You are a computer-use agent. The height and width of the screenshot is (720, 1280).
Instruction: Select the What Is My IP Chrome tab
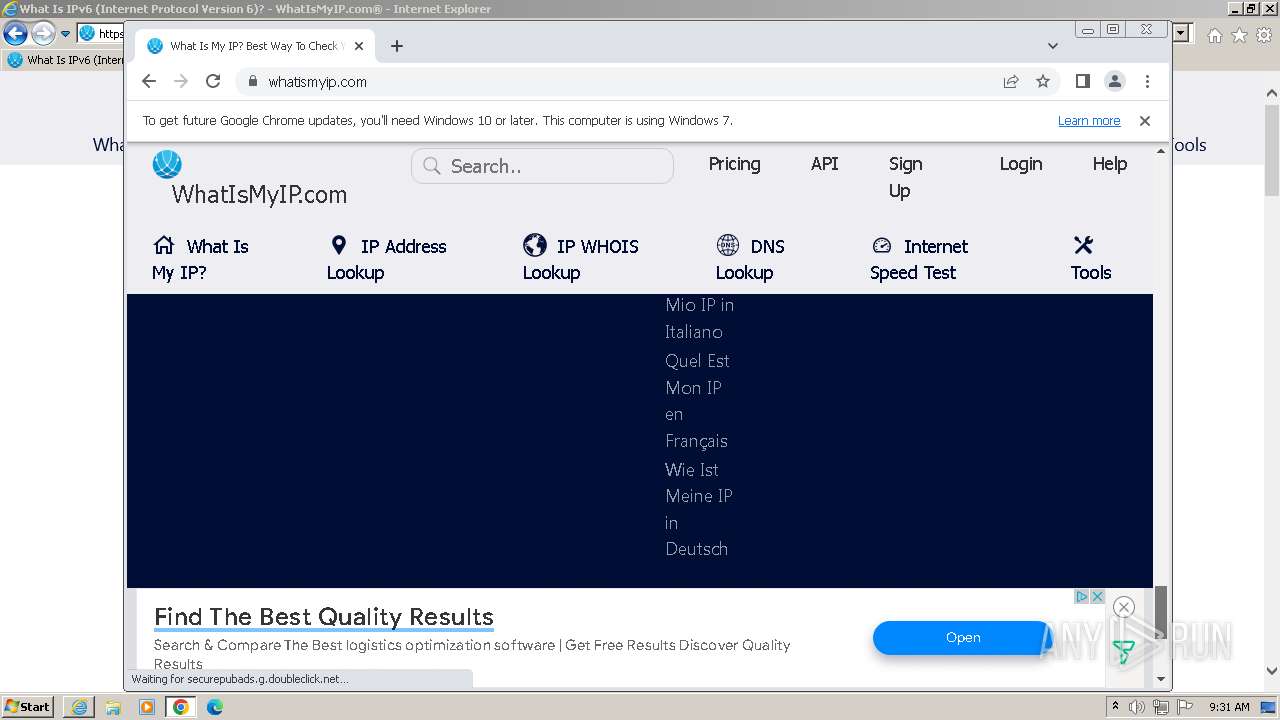[x=255, y=46]
